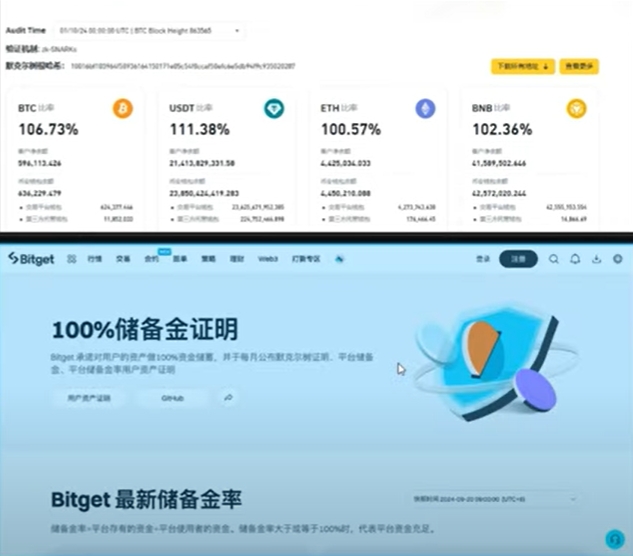Viewport: 633px width, 556px height.
Task: Click the Bitget logo in the header
Action: [31, 259]
